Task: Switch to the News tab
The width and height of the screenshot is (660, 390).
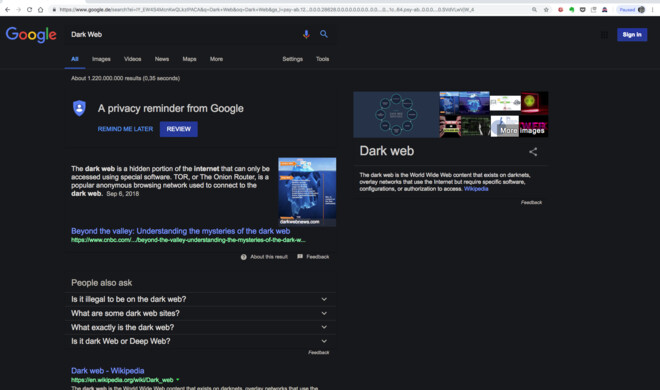Action: tap(162, 59)
